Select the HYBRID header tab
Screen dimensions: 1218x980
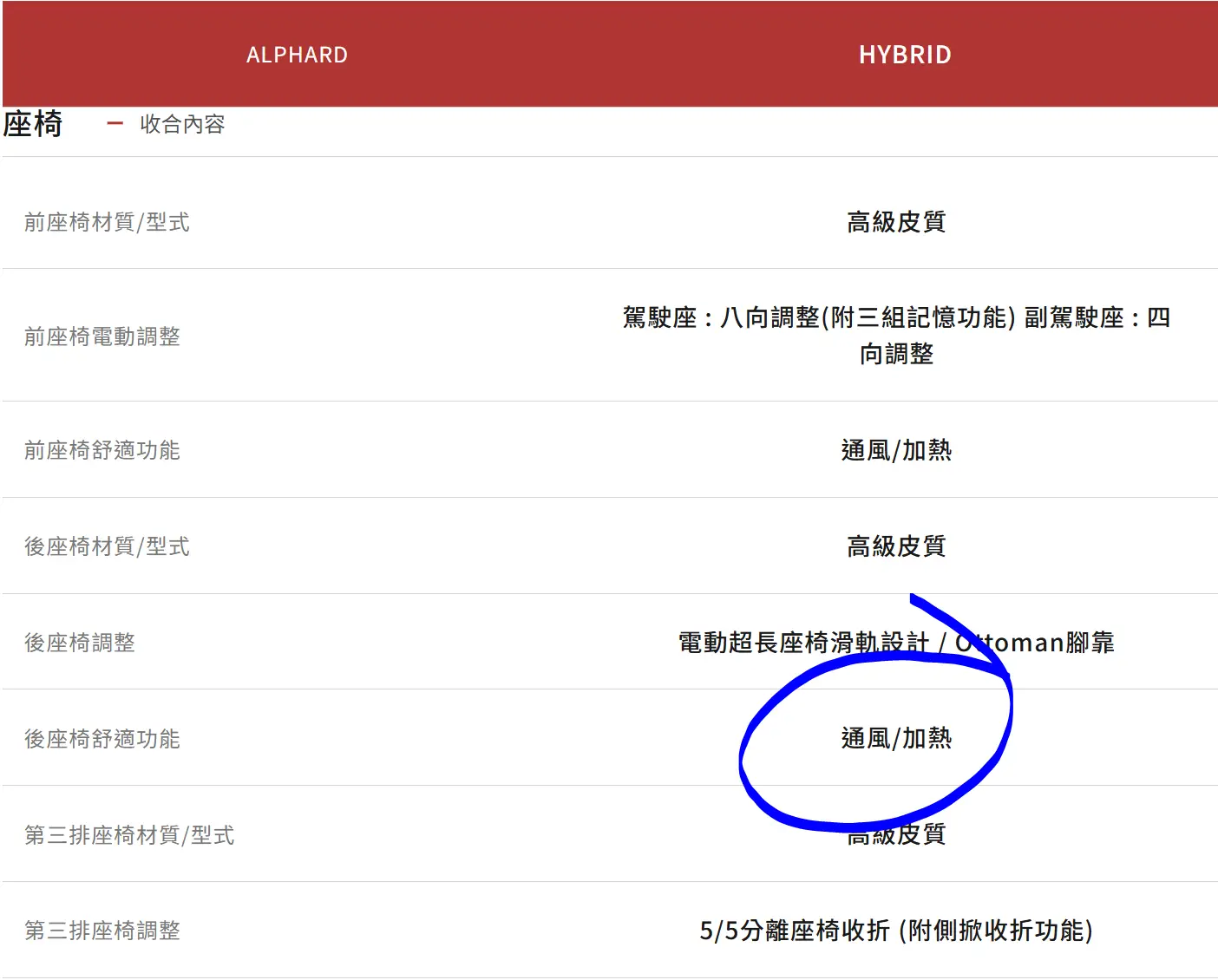[905, 55]
